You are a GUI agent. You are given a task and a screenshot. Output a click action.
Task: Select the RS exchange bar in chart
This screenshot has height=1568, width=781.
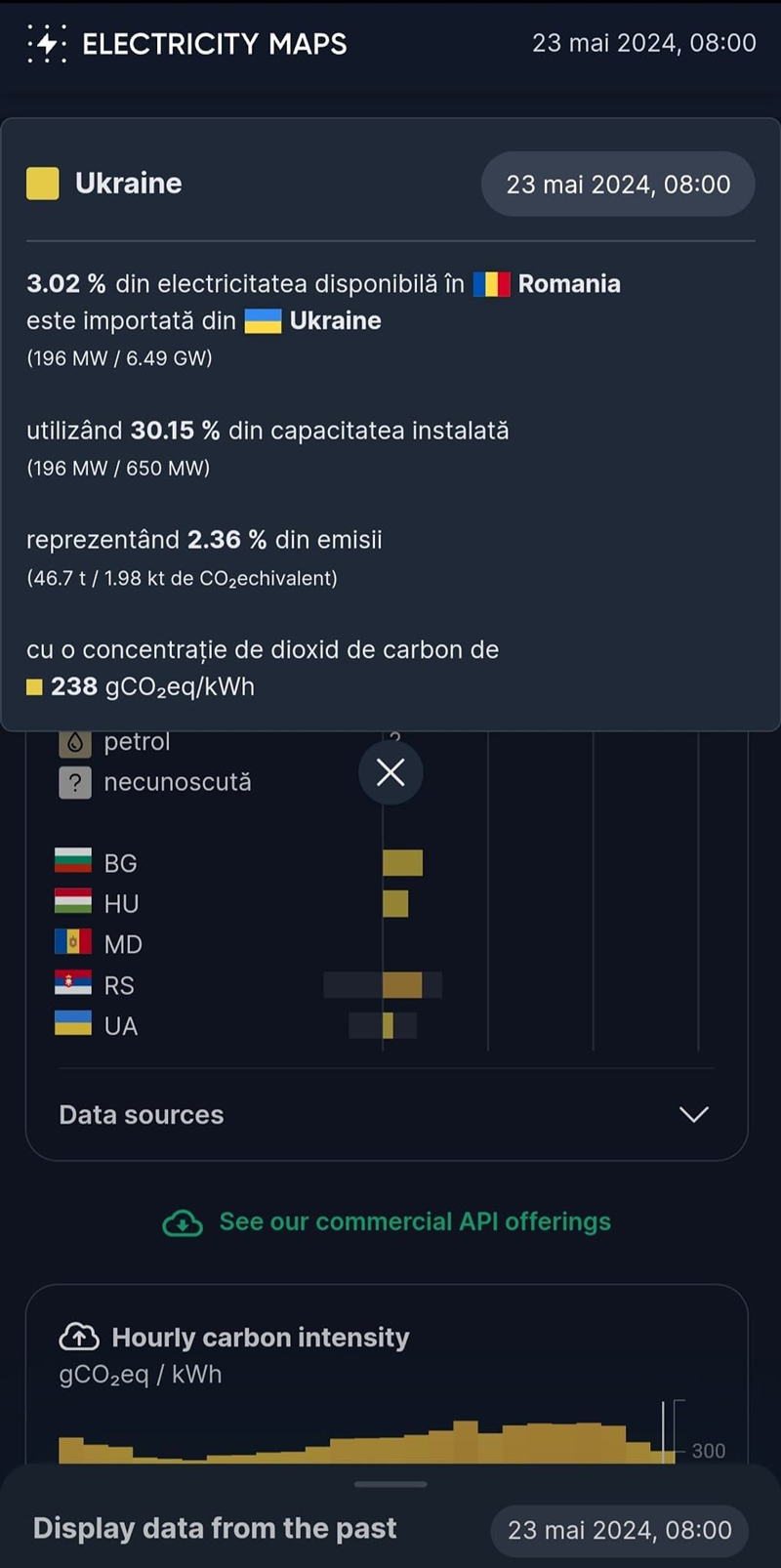[x=402, y=985]
